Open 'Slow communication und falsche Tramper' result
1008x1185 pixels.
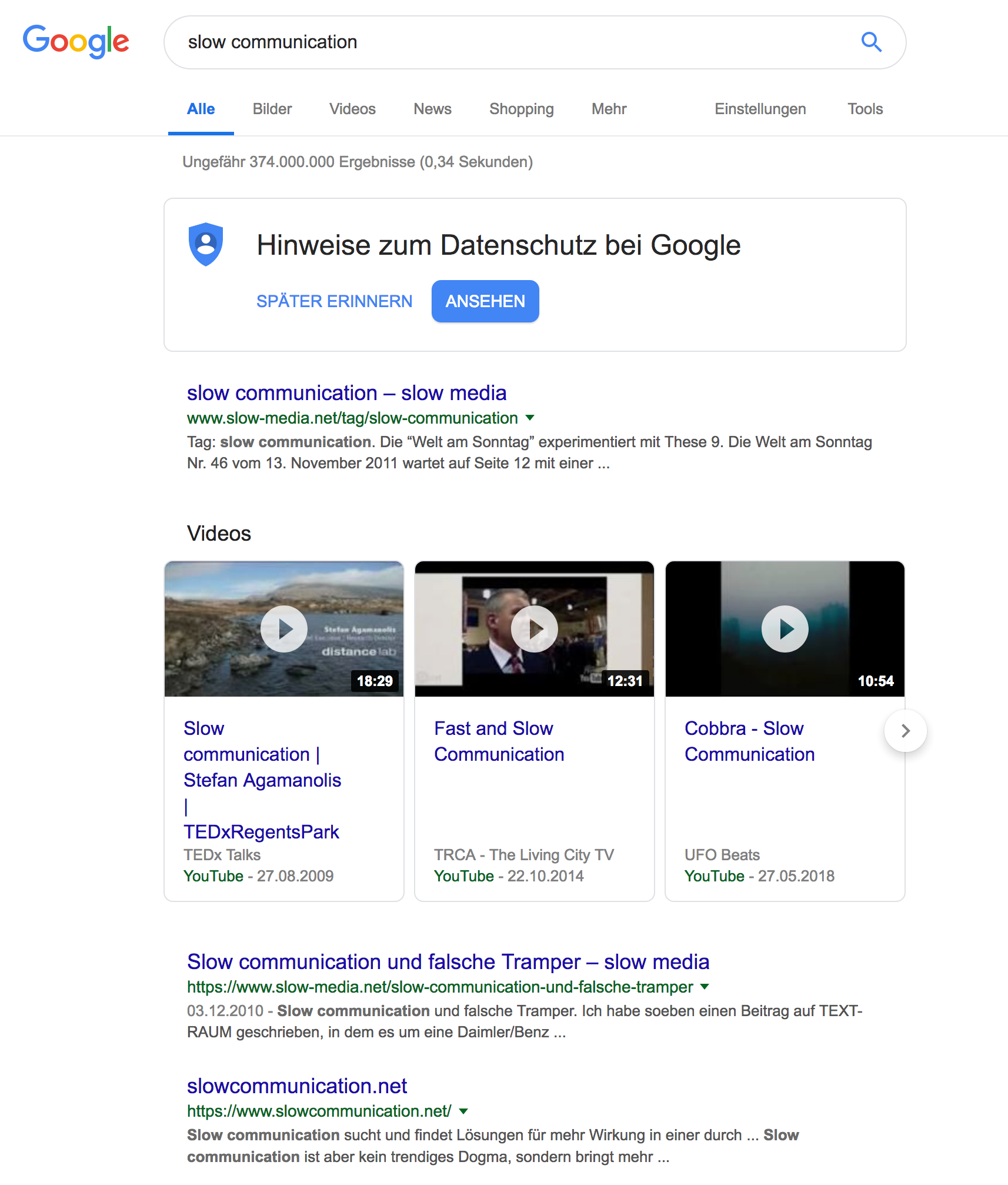coord(448,962)
